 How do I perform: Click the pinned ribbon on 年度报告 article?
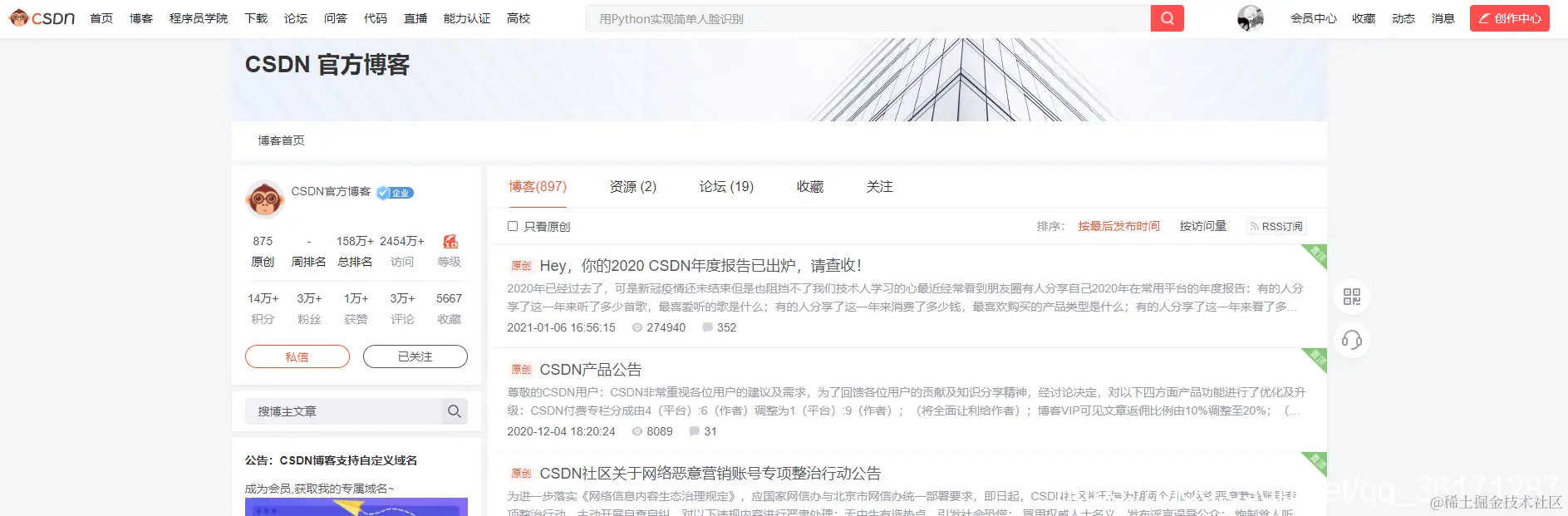click(1315, 255)
